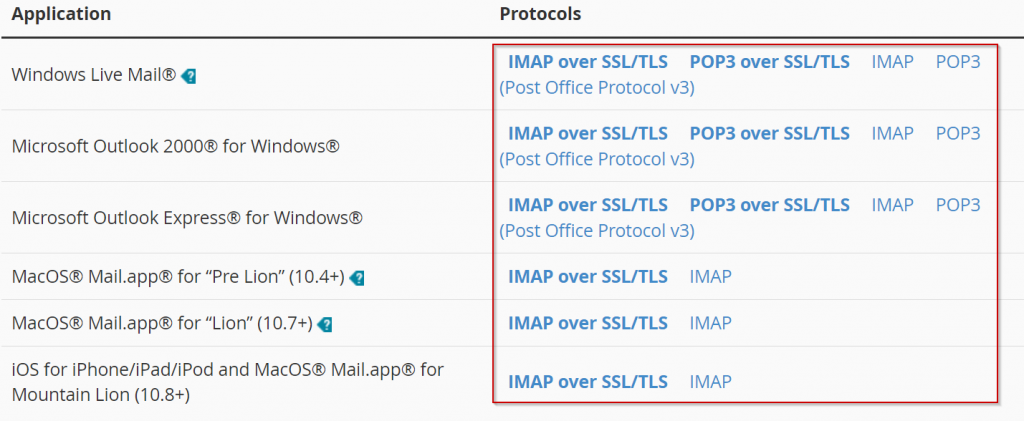The image size is (1024, 421).
Task: Select POP3 over SSL/TLS for Outlook Express
Action: tap(769, 205)
